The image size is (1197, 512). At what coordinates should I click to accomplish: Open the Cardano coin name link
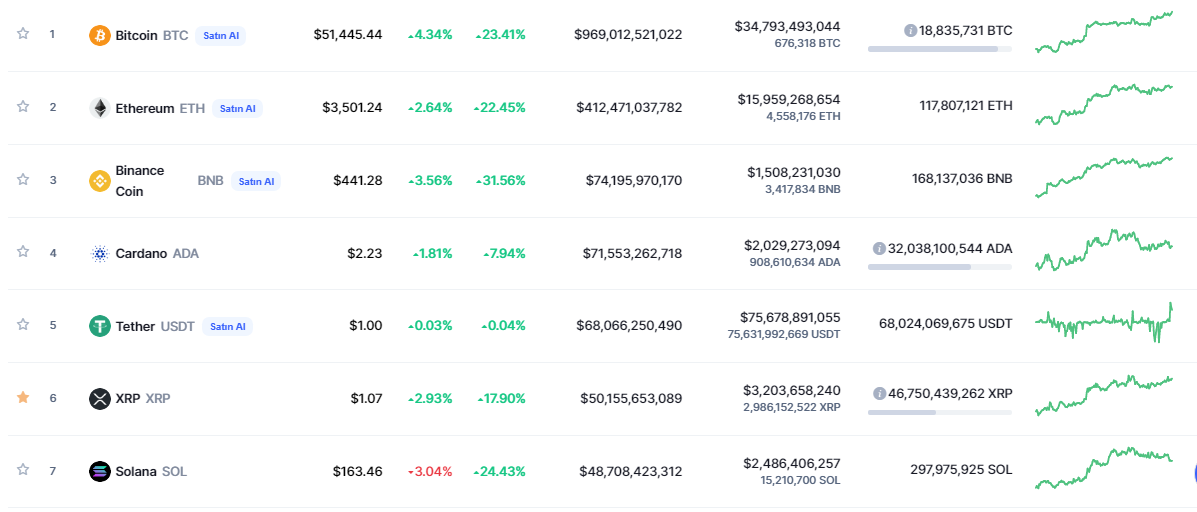pos(141,253)
